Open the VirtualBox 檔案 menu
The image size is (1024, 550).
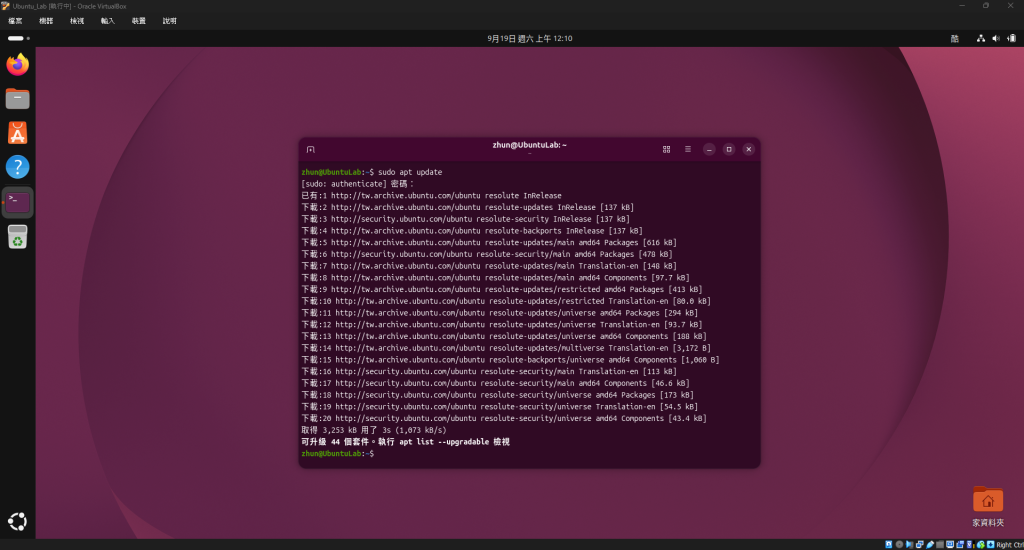(x=15, y=21)
